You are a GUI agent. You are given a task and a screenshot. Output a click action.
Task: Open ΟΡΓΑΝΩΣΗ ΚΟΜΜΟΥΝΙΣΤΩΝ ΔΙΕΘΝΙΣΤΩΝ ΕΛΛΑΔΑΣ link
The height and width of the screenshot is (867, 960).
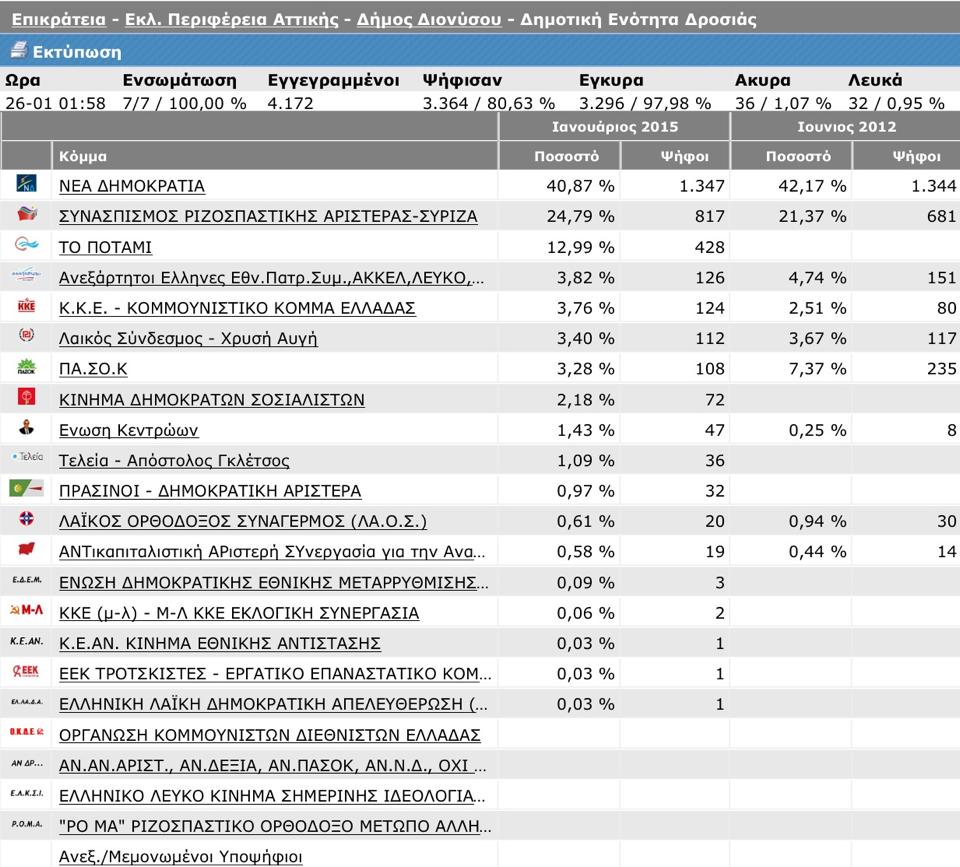point(270,735)
